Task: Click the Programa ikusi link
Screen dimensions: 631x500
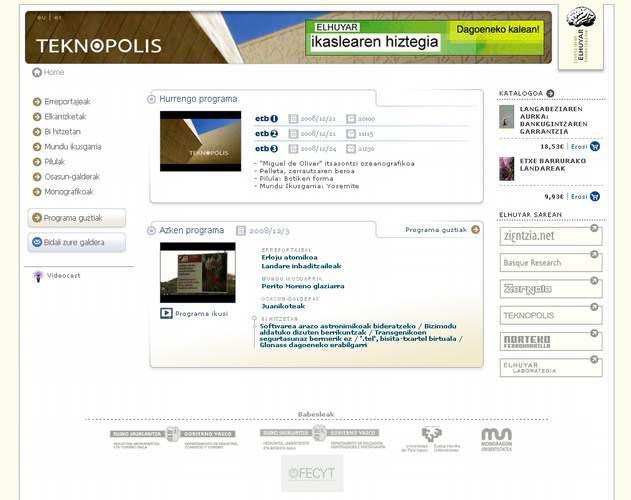Action: [x=202, y=314]
